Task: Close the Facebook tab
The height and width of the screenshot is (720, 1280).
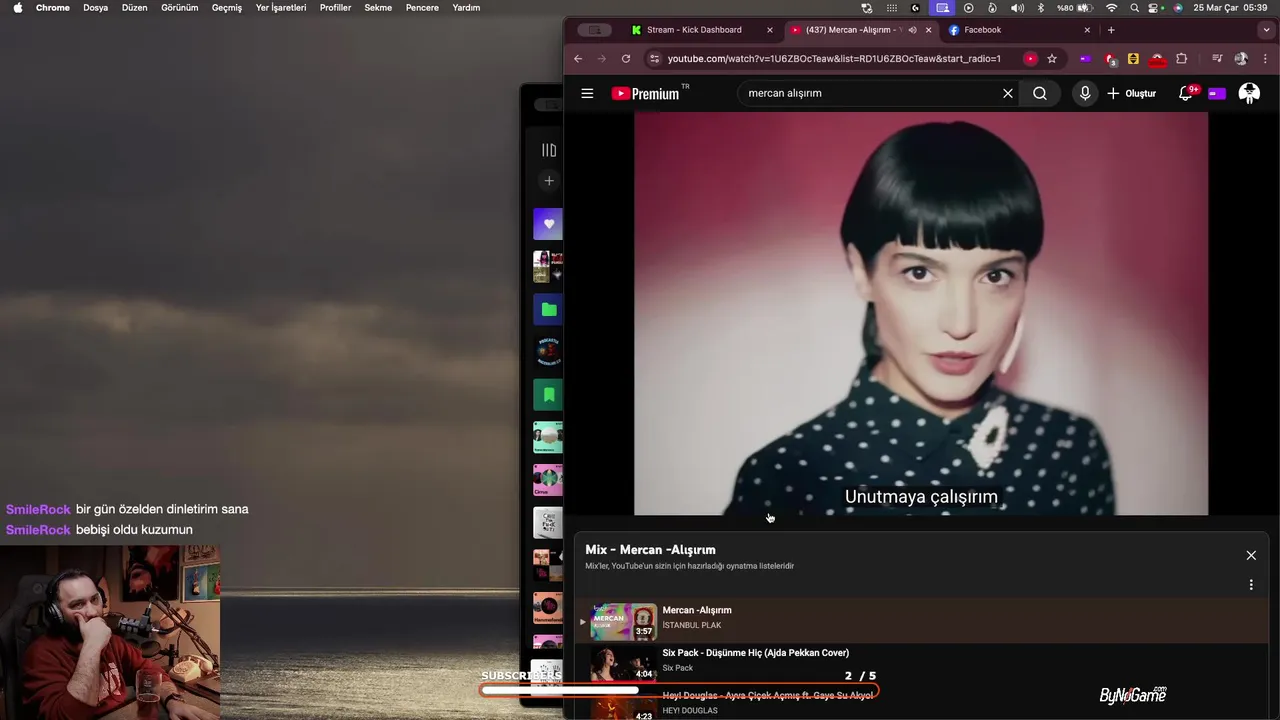Action: (x=1087, y=30)
